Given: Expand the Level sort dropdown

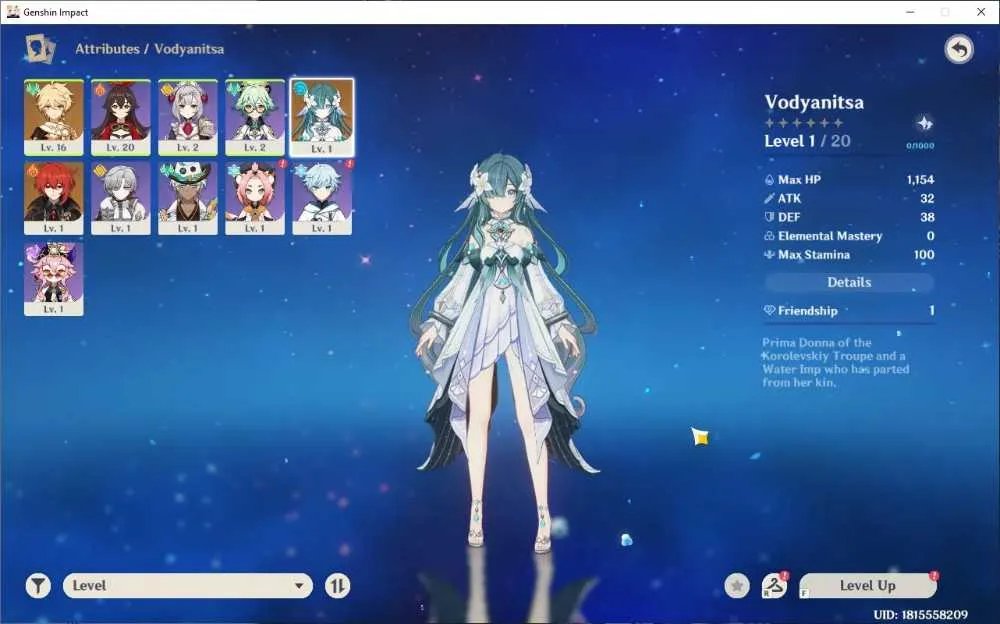Looking at the screenshot, I should pos(188,586).
